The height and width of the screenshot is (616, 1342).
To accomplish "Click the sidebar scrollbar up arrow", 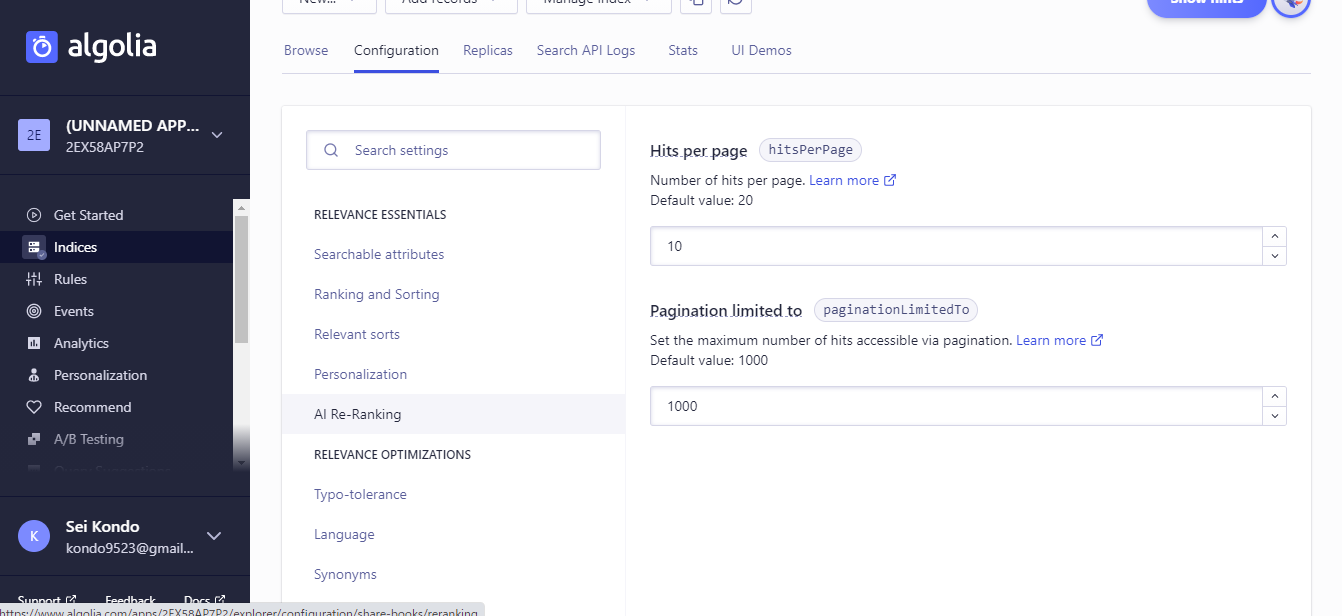I will (x=240, y=207).
